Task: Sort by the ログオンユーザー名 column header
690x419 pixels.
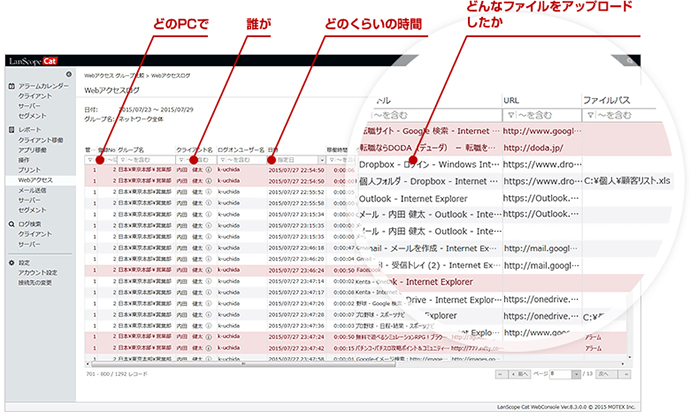Action: pyautogui.click(x=241, y=150)
